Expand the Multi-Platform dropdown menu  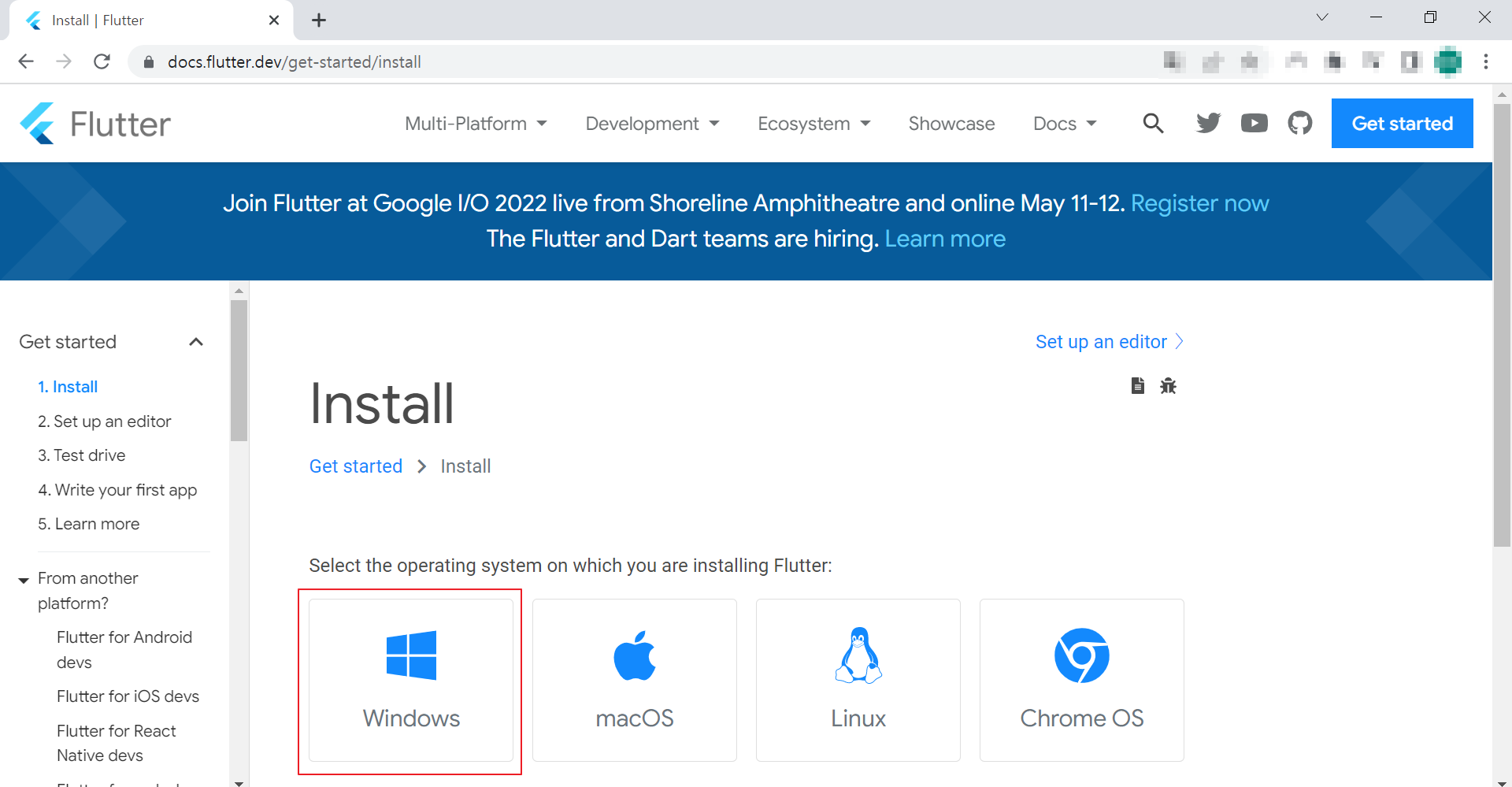click(x=476, y=124)
